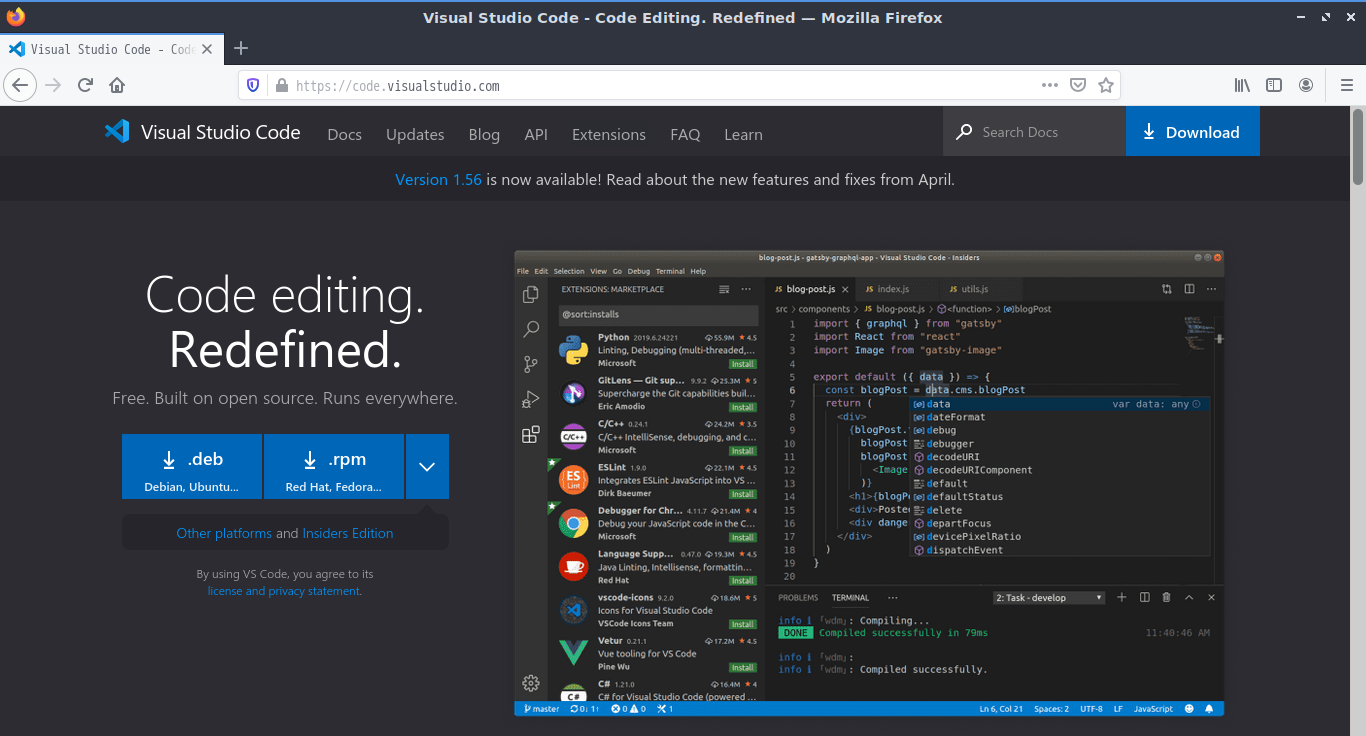Click the Visual Studio Code logo
The width and height of the screenshot is (1366, 736).
pos(203,132)
